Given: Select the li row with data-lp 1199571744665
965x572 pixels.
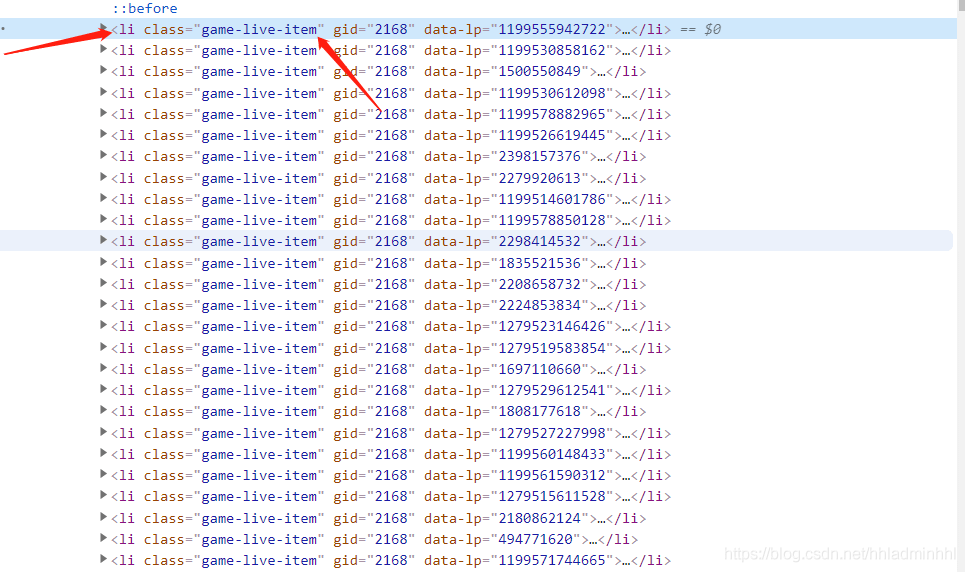Looking at the screenshot, I should tap(391, 560).
